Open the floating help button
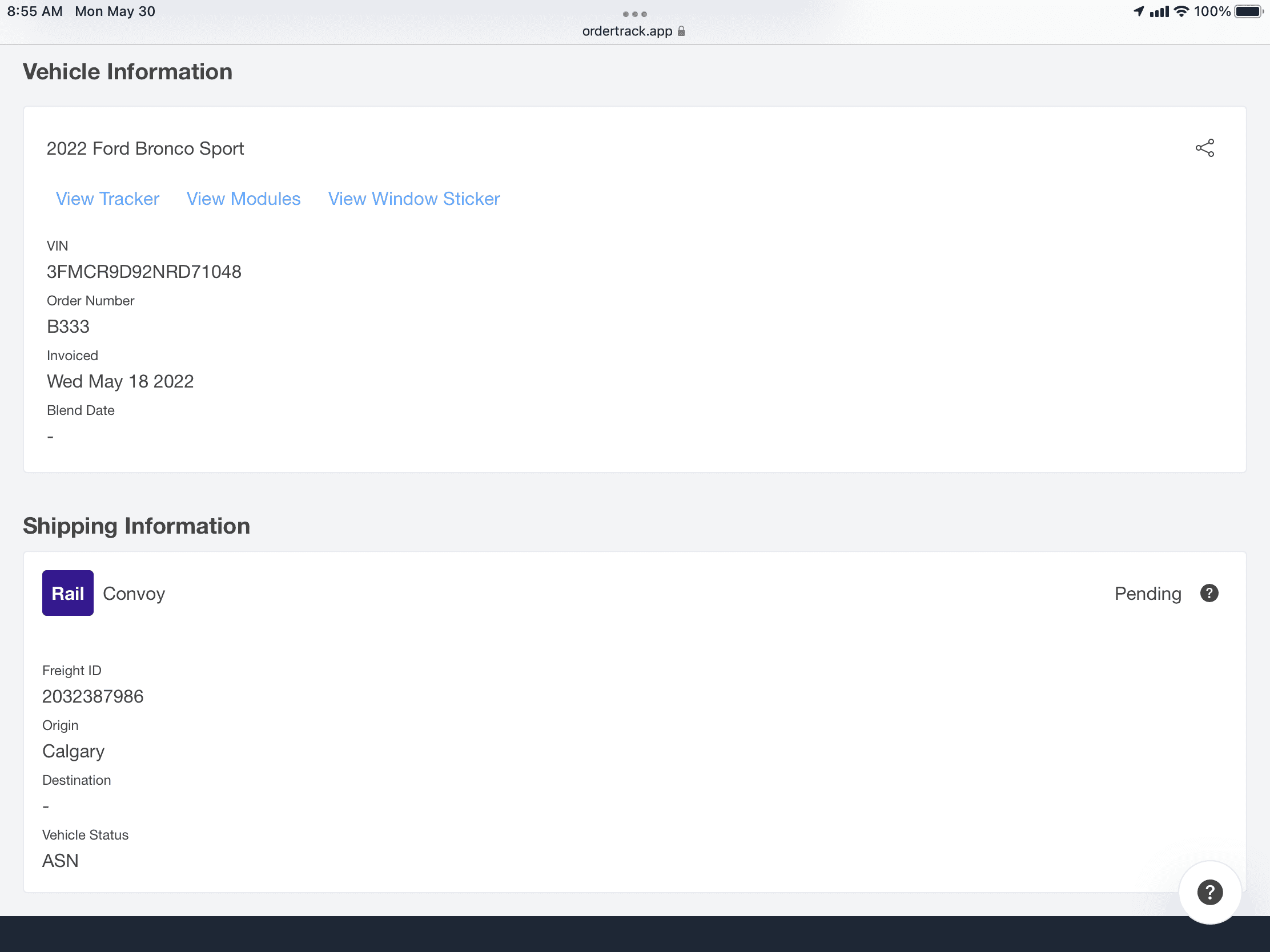 pyautogui.click(x=1209, y=892)
